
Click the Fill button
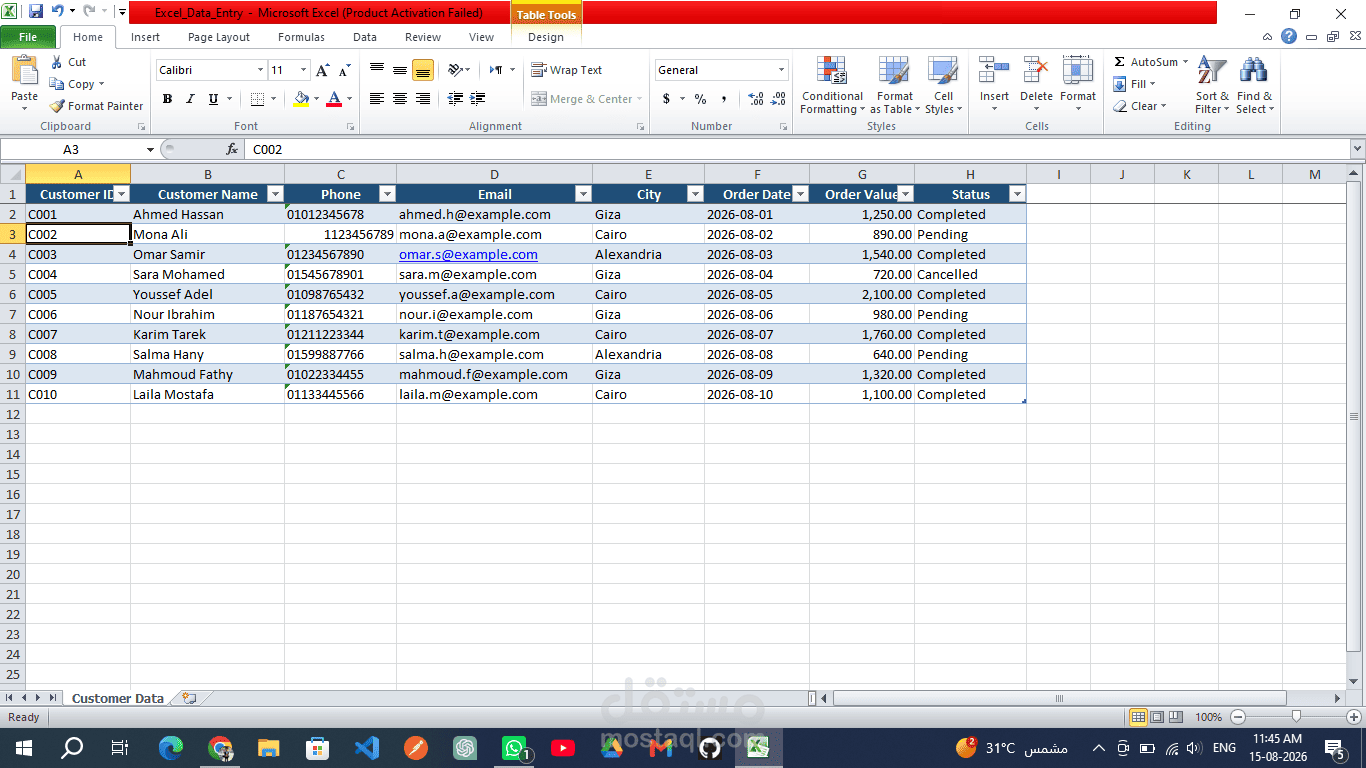coord(1134,84)
